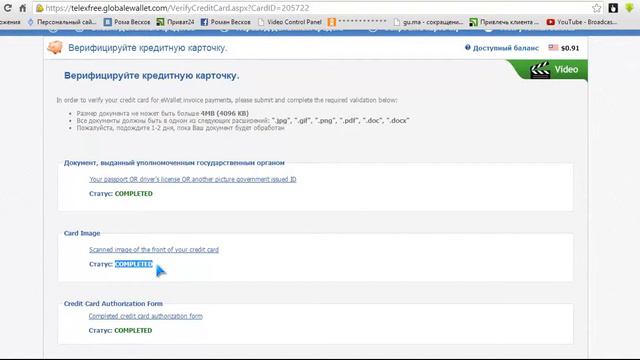640x360 pixels.
Task: Click the large Верифицируйте кредитную карточку heading
Action: [x=151, y=76]
